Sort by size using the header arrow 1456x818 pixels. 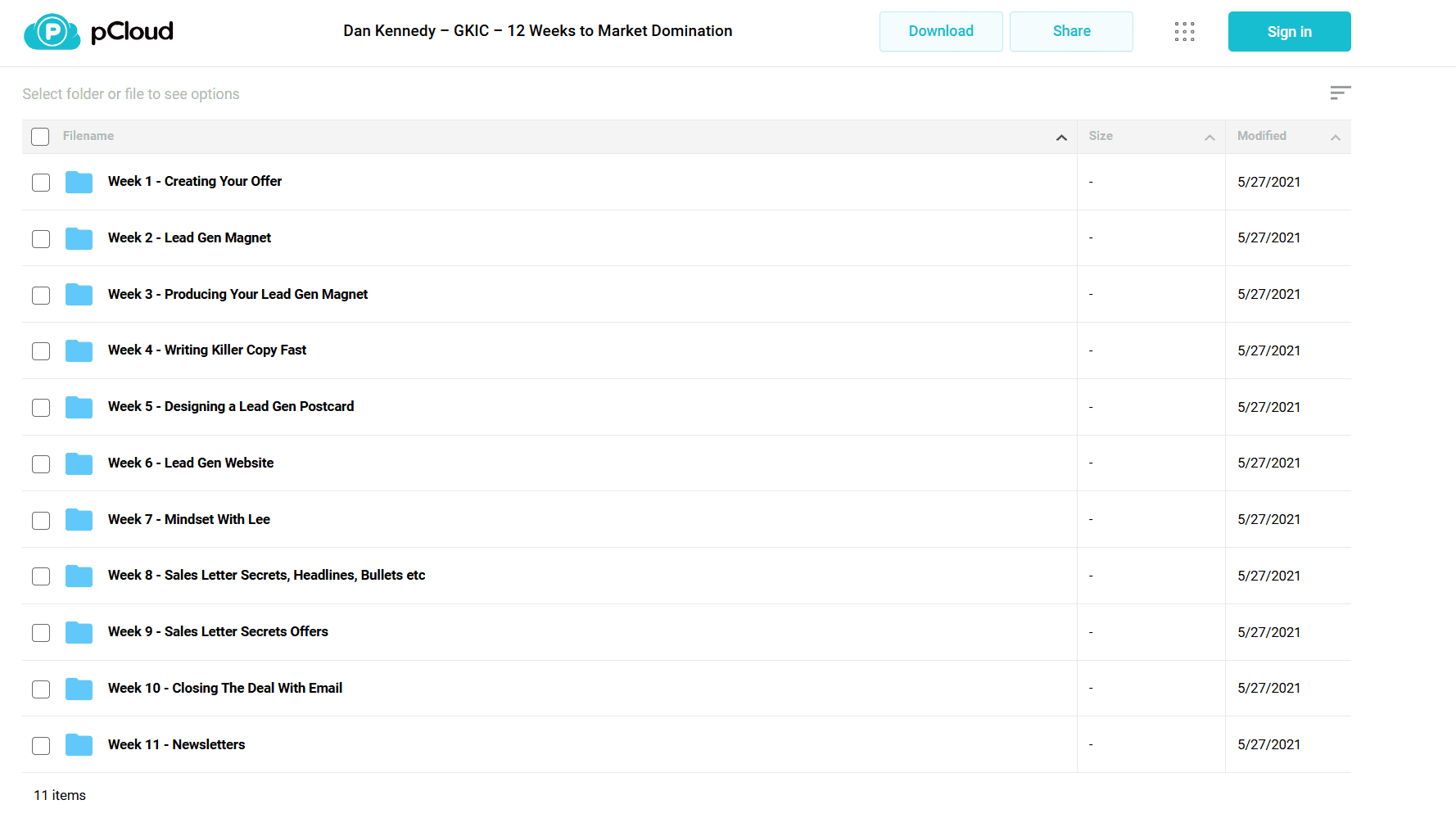click(1210, 138)
